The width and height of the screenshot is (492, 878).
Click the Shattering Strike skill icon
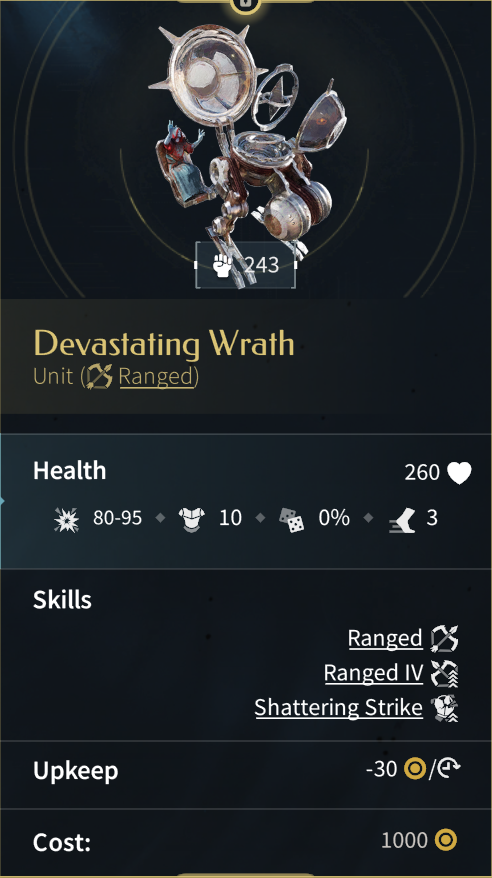click(445, 708)
